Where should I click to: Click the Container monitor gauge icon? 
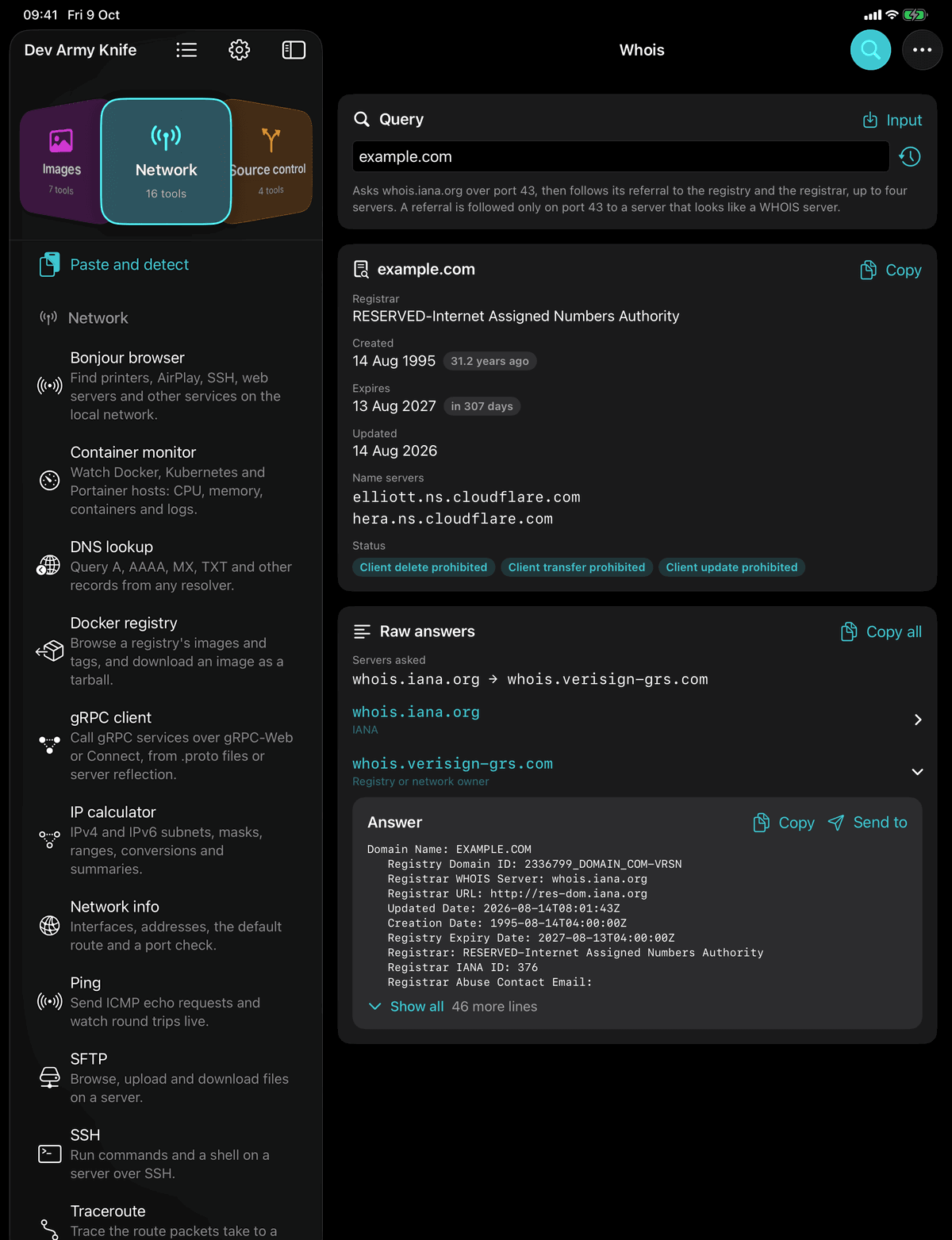[x=49, y=480]
